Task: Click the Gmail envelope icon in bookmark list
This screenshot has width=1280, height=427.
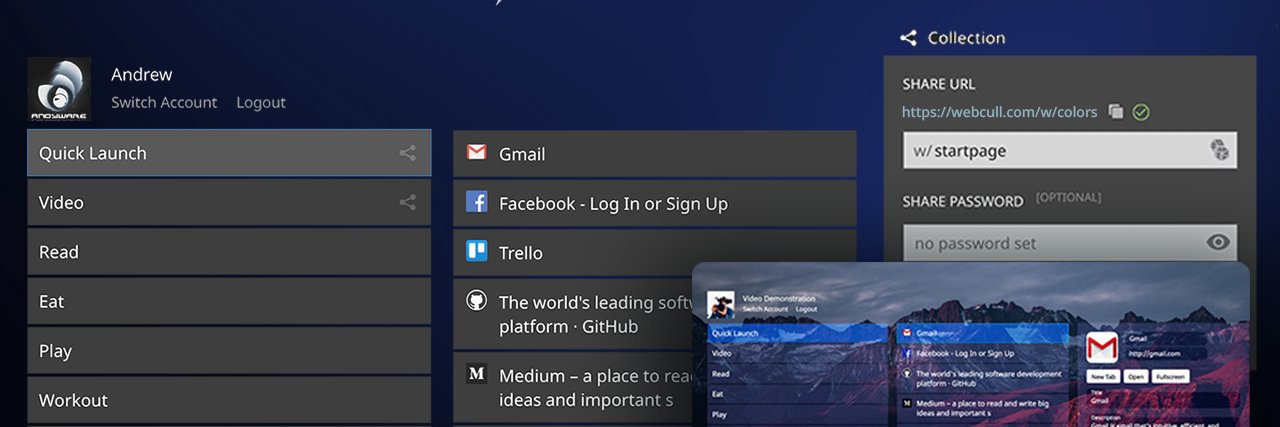Action: click(x=477, y=153)
